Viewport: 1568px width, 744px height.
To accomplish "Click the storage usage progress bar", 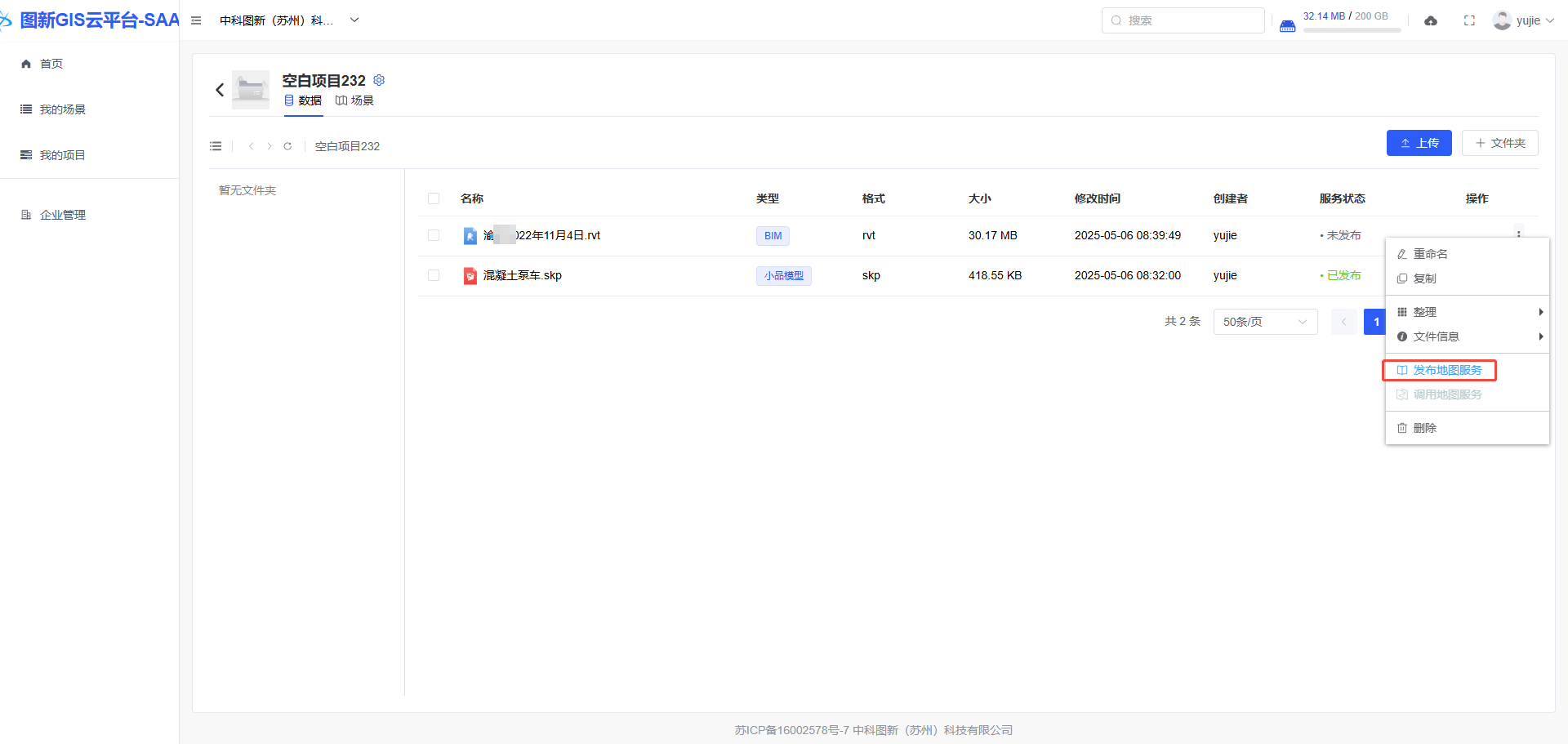I will pos(1352,30).
